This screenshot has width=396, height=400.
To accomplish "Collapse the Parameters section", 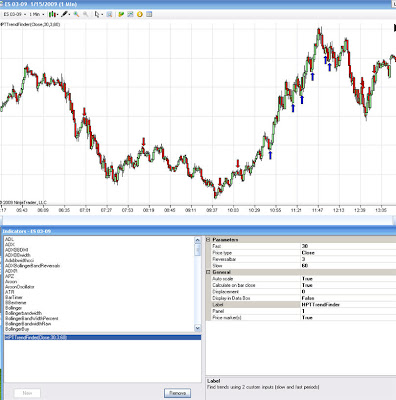I will click(x=209, y=240).
